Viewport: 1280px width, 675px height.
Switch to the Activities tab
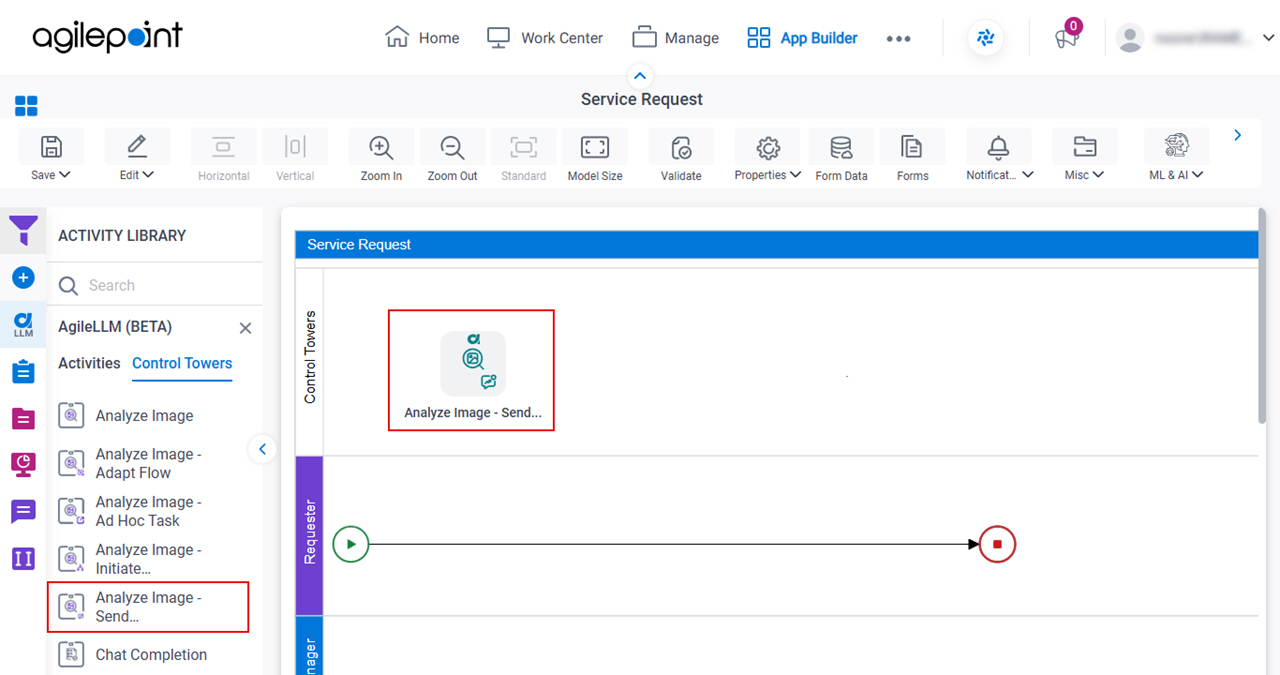pyautogui.click(x=89, y=363)
